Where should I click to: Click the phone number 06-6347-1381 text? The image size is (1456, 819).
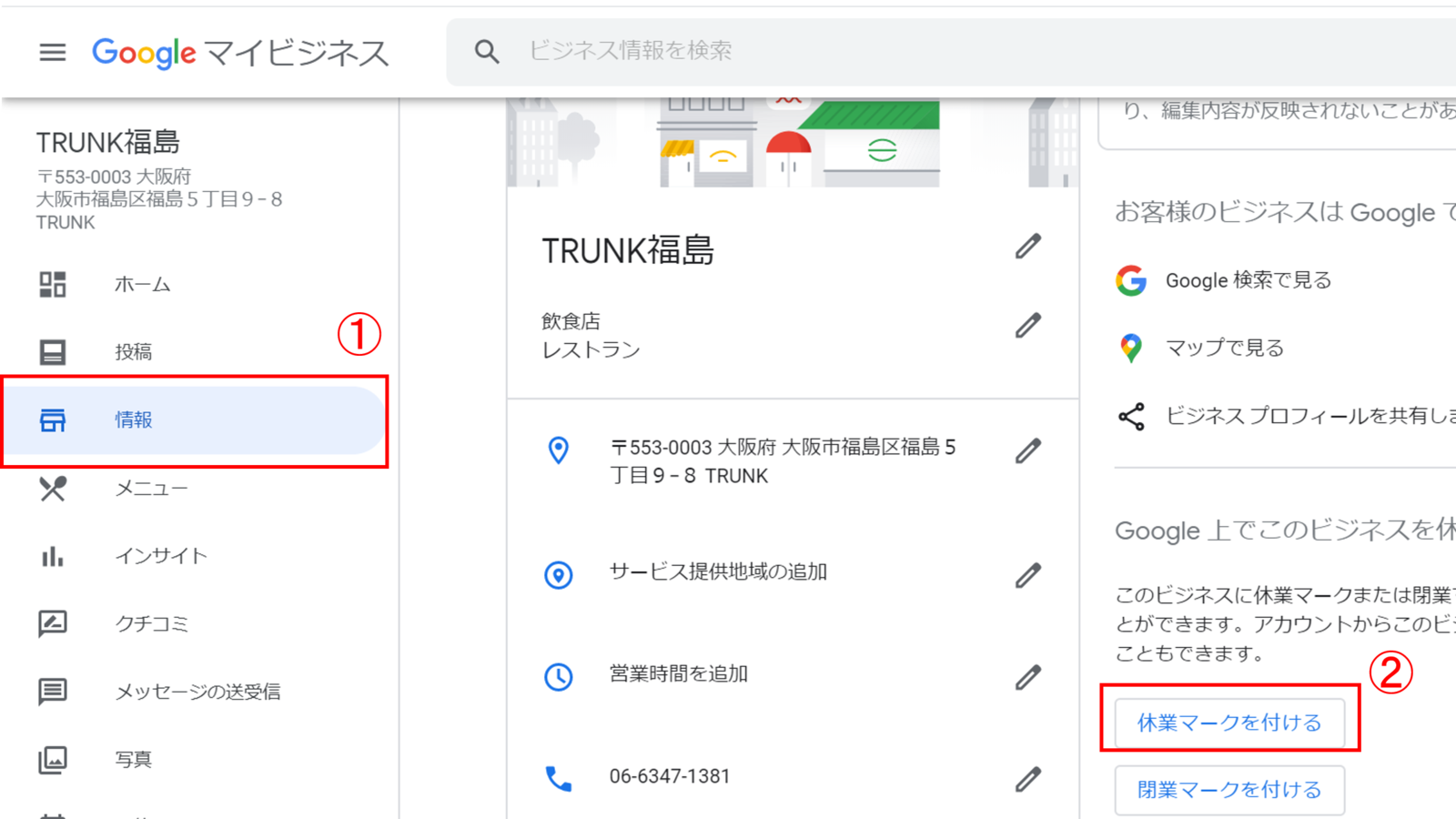[670, 776]
